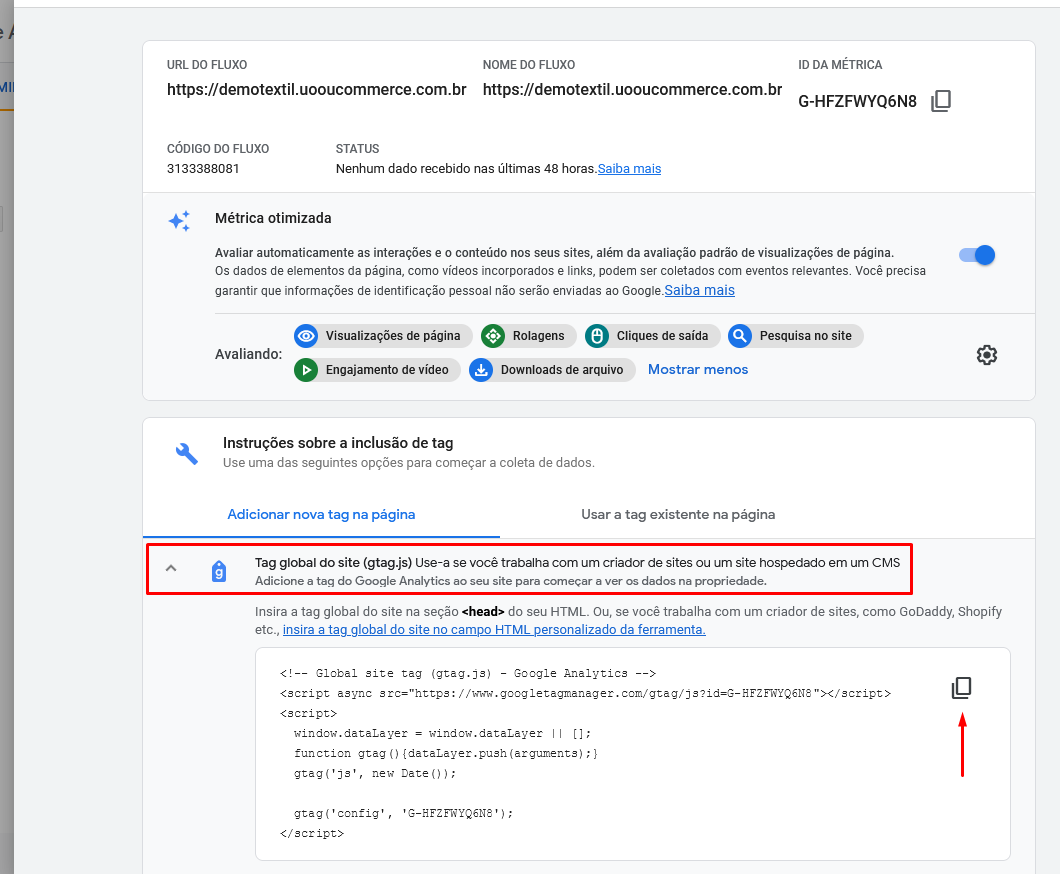Click the Rolagens scroll icon
Viewport: 1060px width, 874px height.
tap(493, 336)
